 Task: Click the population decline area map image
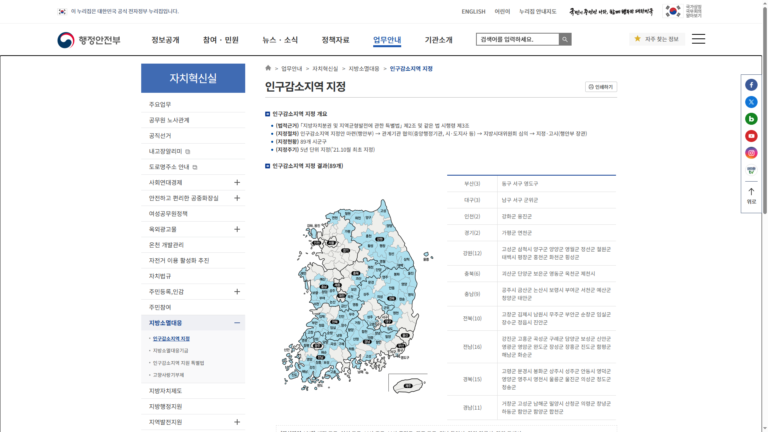357,295
